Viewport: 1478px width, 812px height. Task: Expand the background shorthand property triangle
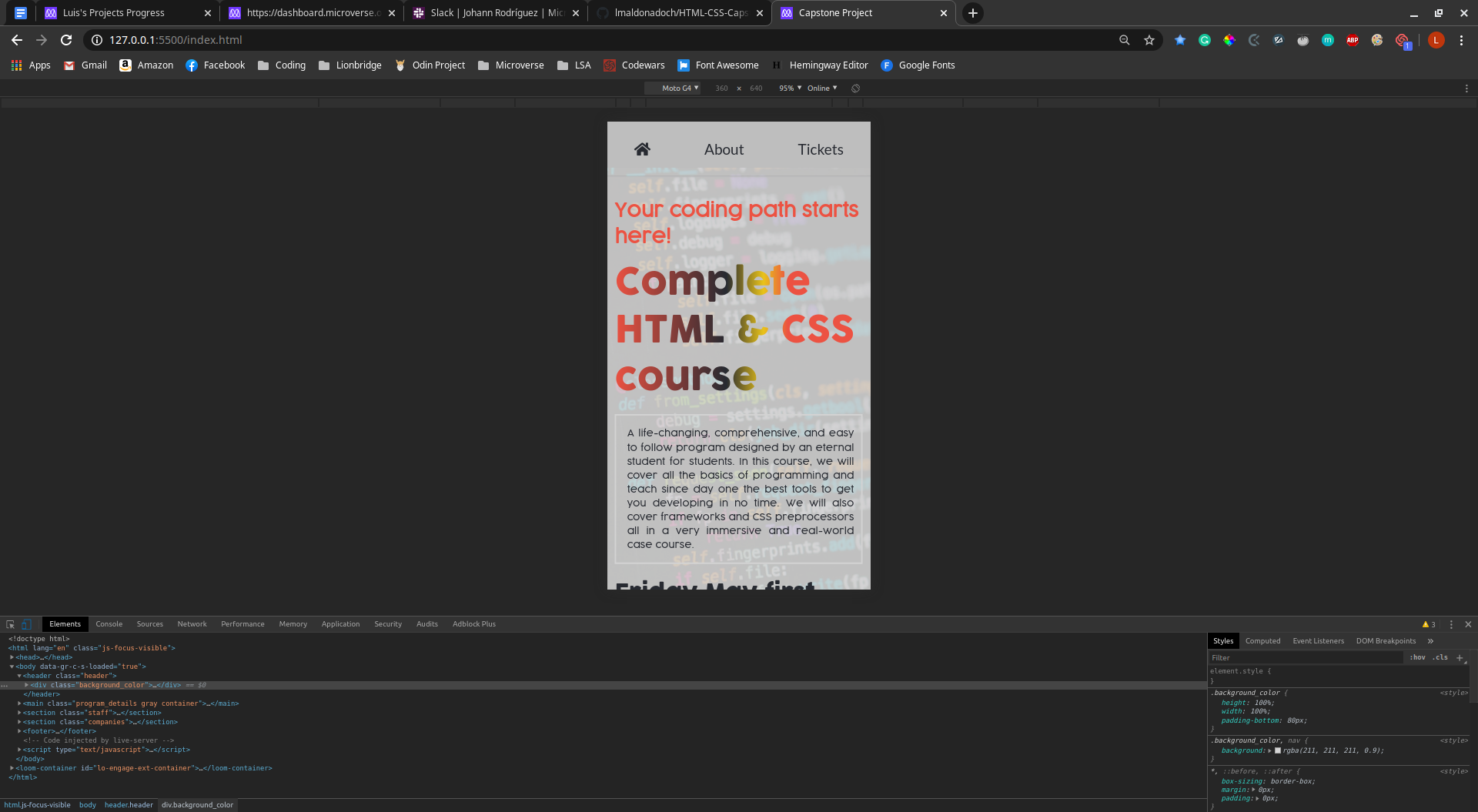1270,750
